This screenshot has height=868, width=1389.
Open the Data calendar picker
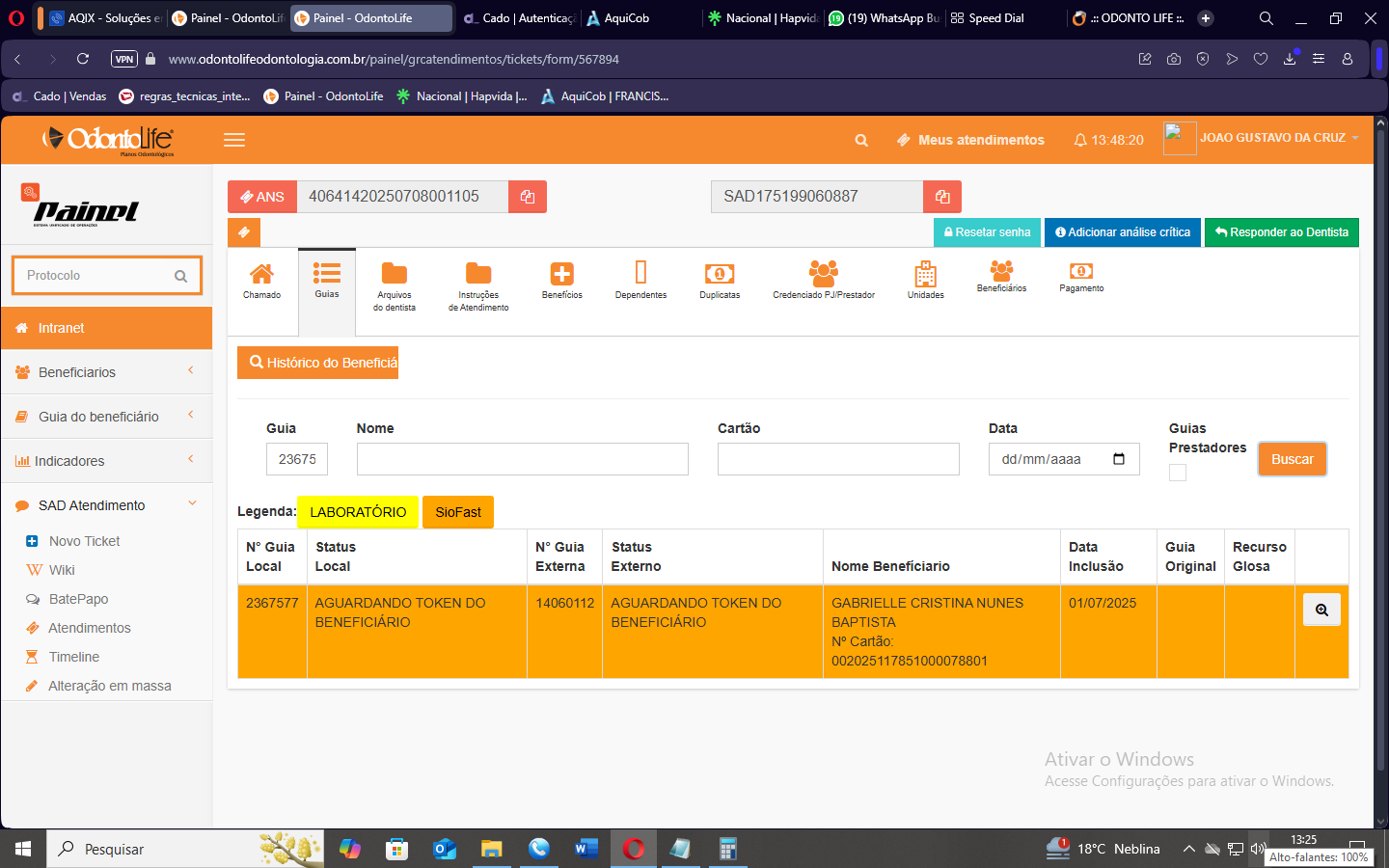tap(1119, 459)
